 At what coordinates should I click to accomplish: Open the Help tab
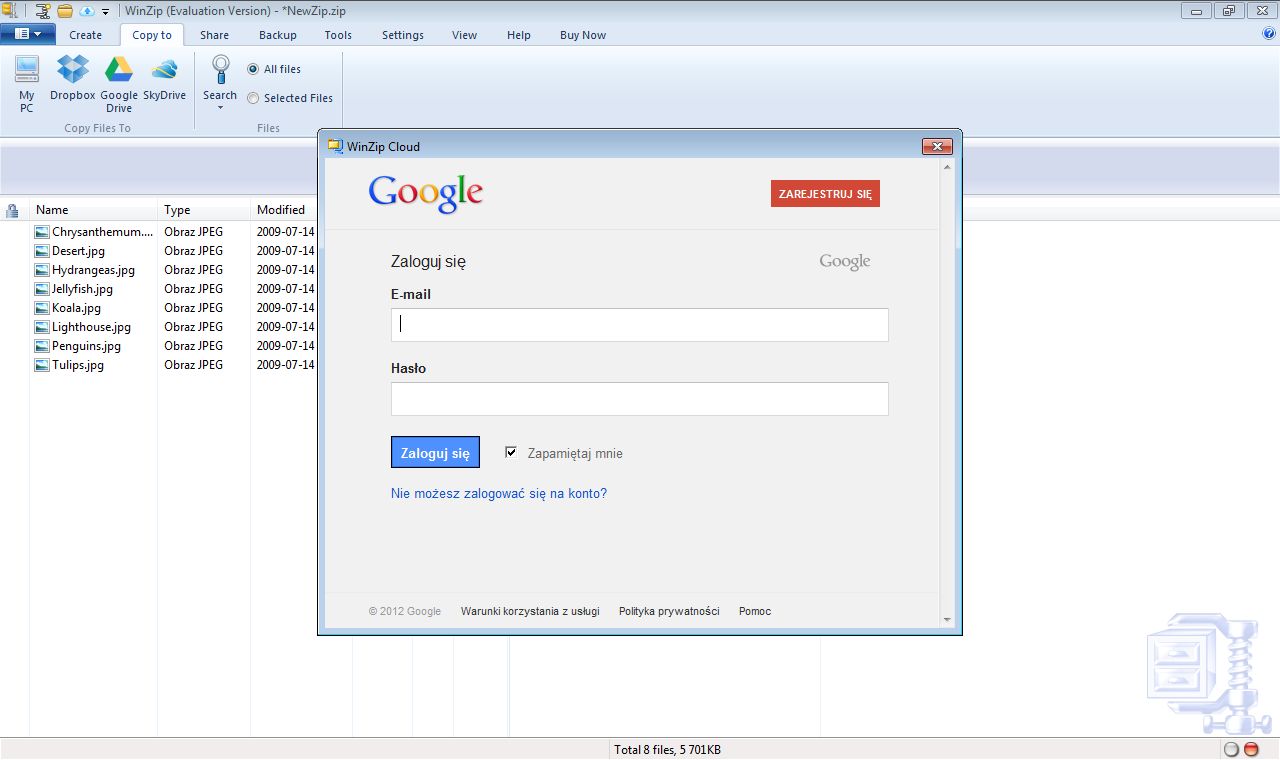518,35
